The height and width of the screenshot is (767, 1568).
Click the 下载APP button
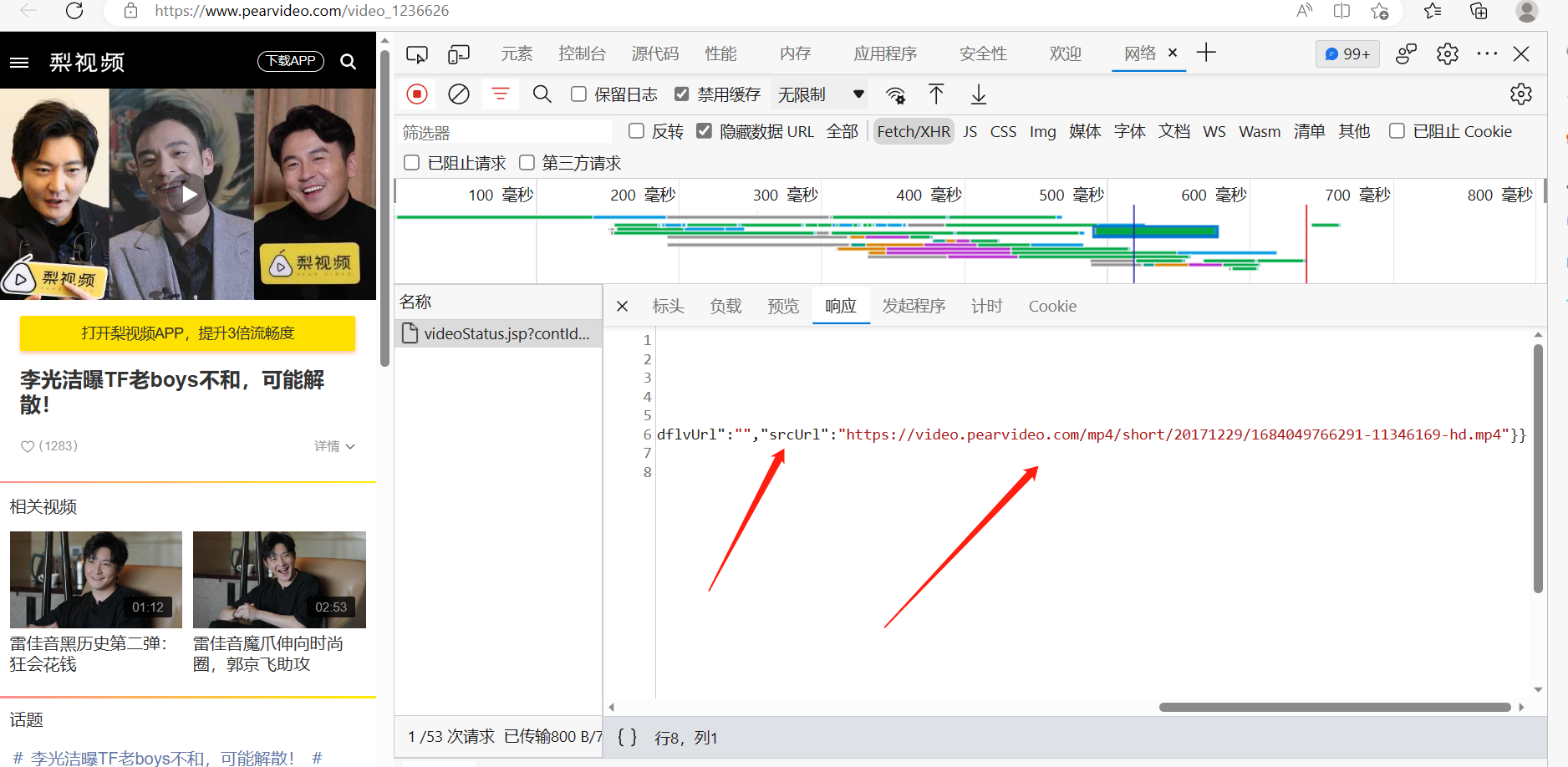291,61
